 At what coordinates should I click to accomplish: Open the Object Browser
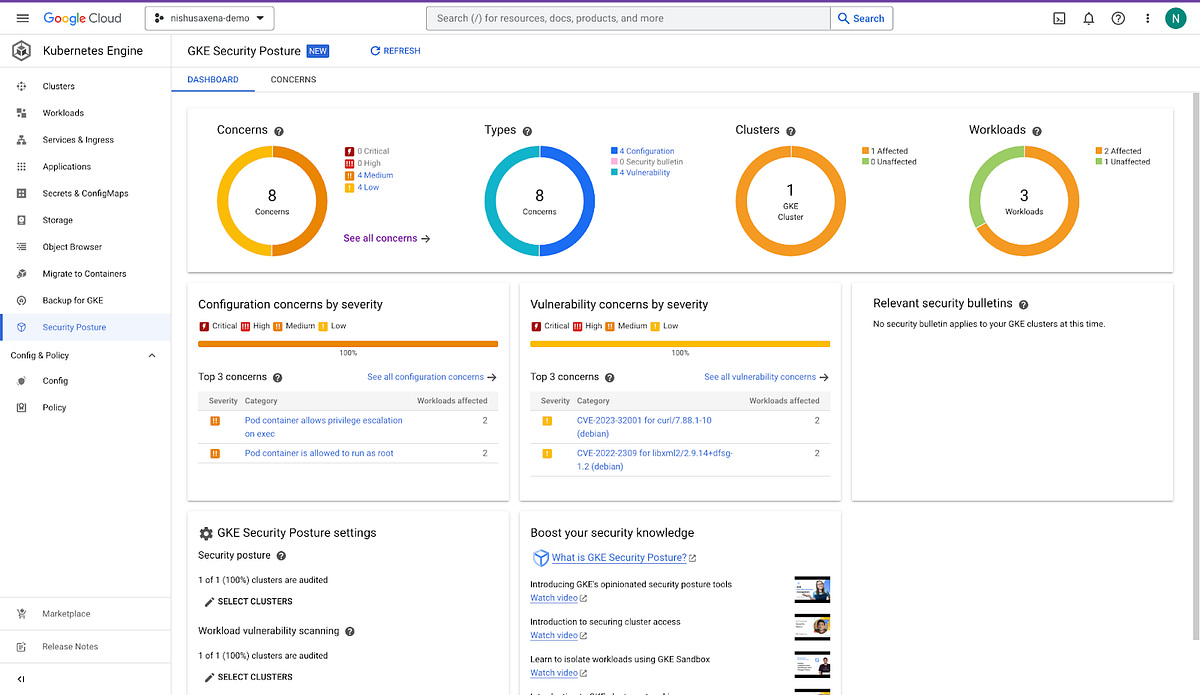coord(72,246)
